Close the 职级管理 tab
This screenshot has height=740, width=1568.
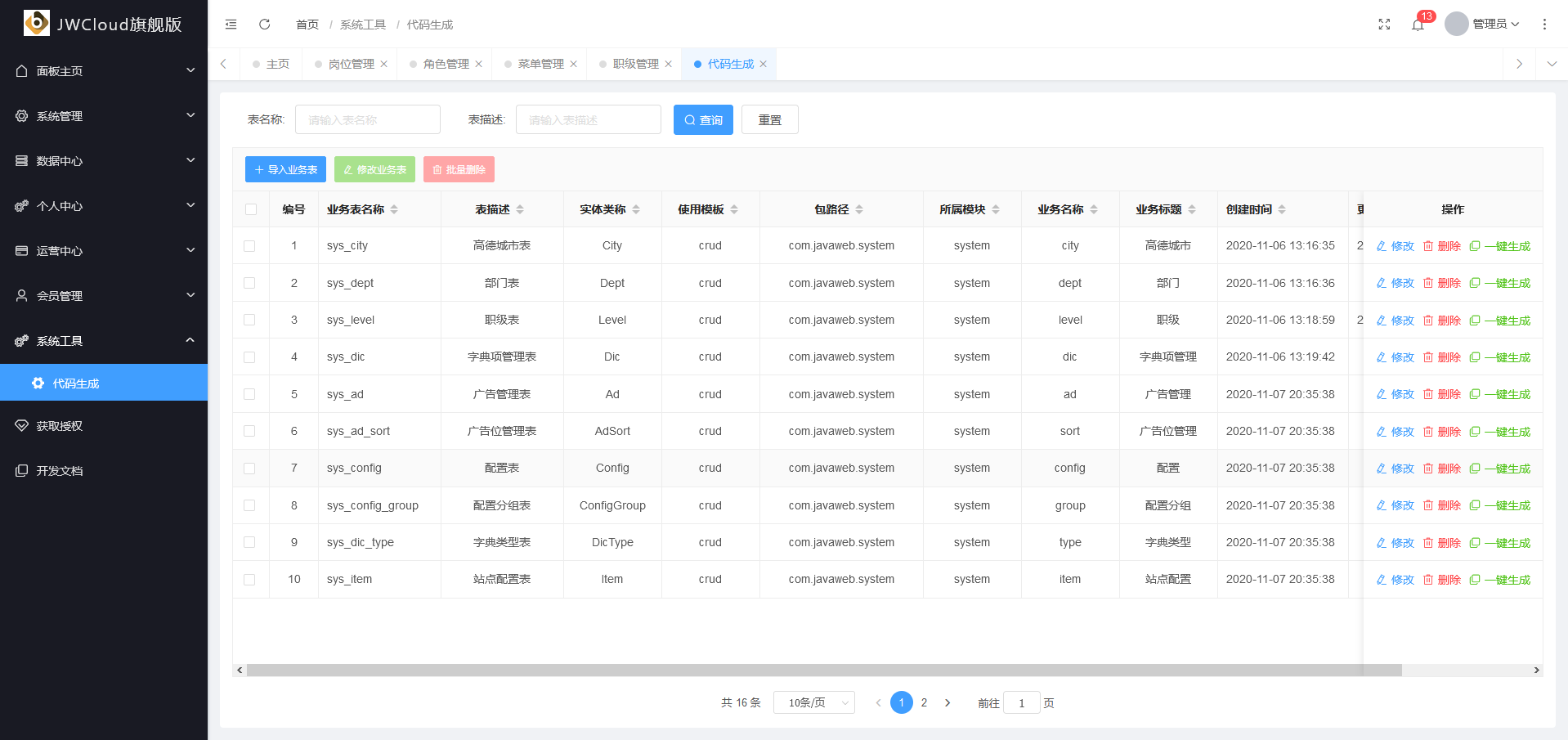[x=669, y=64]
